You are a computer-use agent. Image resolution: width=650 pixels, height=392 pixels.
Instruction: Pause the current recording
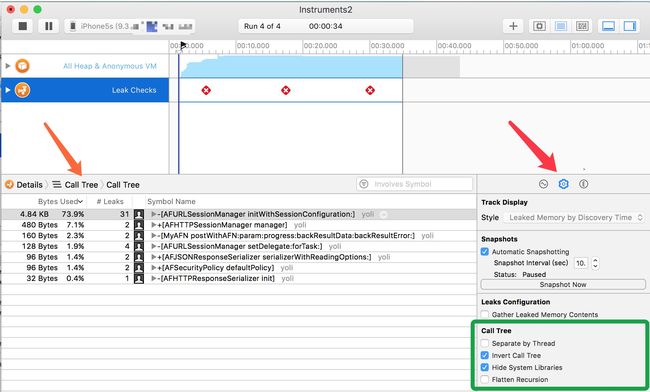(49, 26)
